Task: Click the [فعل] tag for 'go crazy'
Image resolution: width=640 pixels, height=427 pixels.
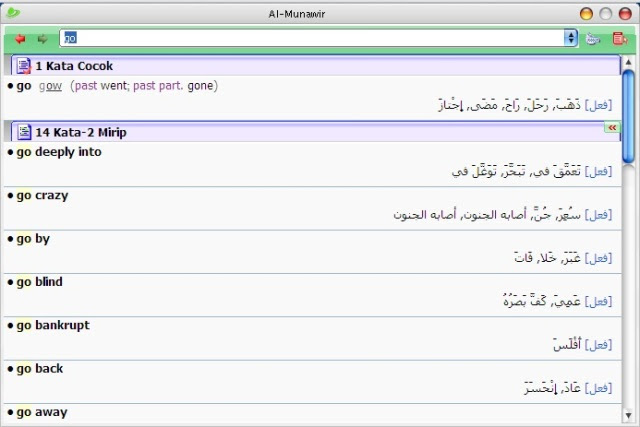Action: [598, 215]
